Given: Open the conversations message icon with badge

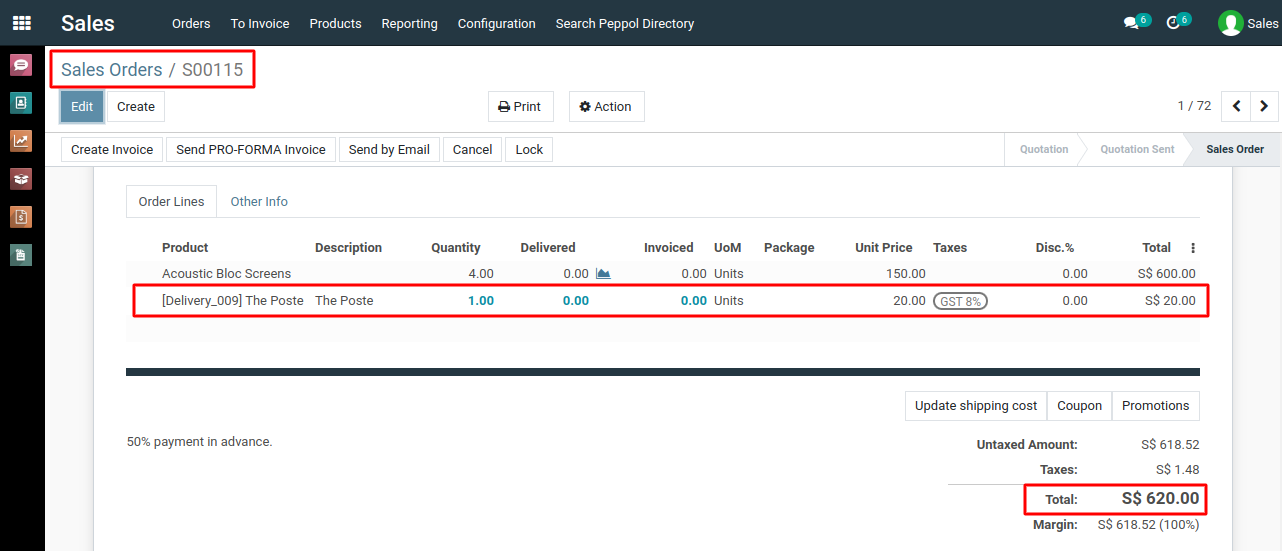Looking at the screenshot, I should (1136, 22).
